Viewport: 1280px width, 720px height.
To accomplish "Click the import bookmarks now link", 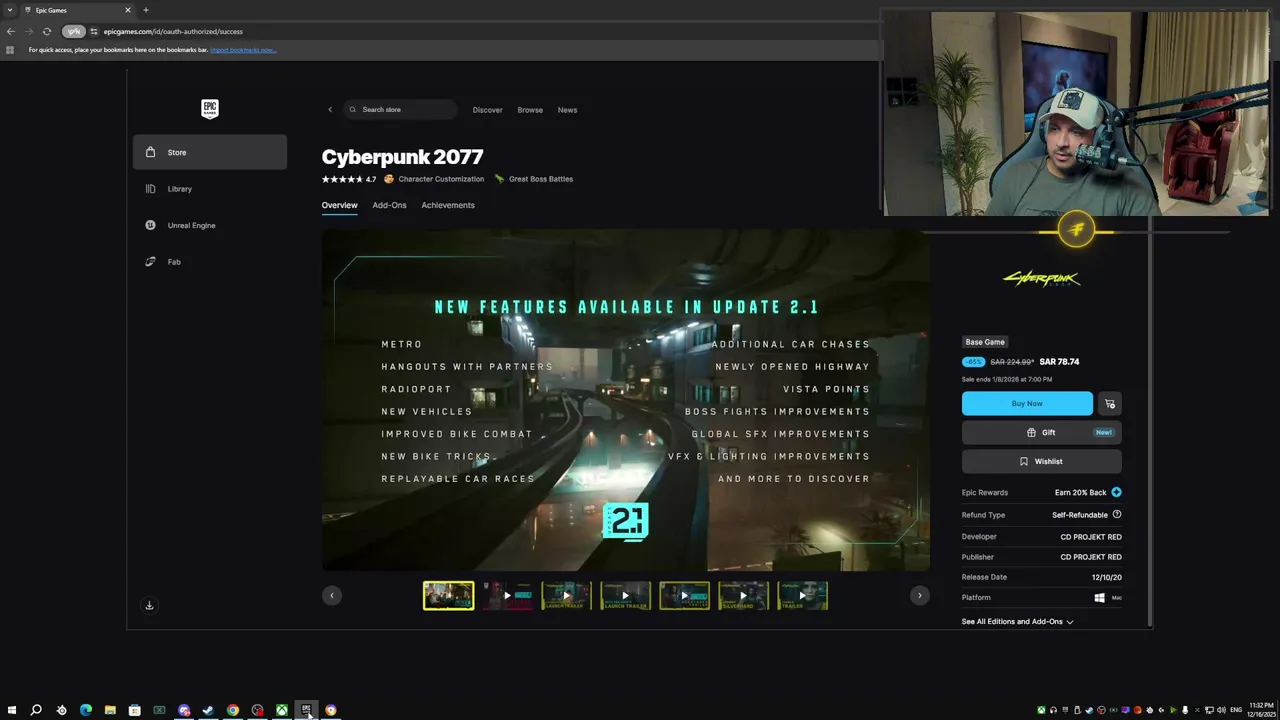I will click(x=243, y=50).
